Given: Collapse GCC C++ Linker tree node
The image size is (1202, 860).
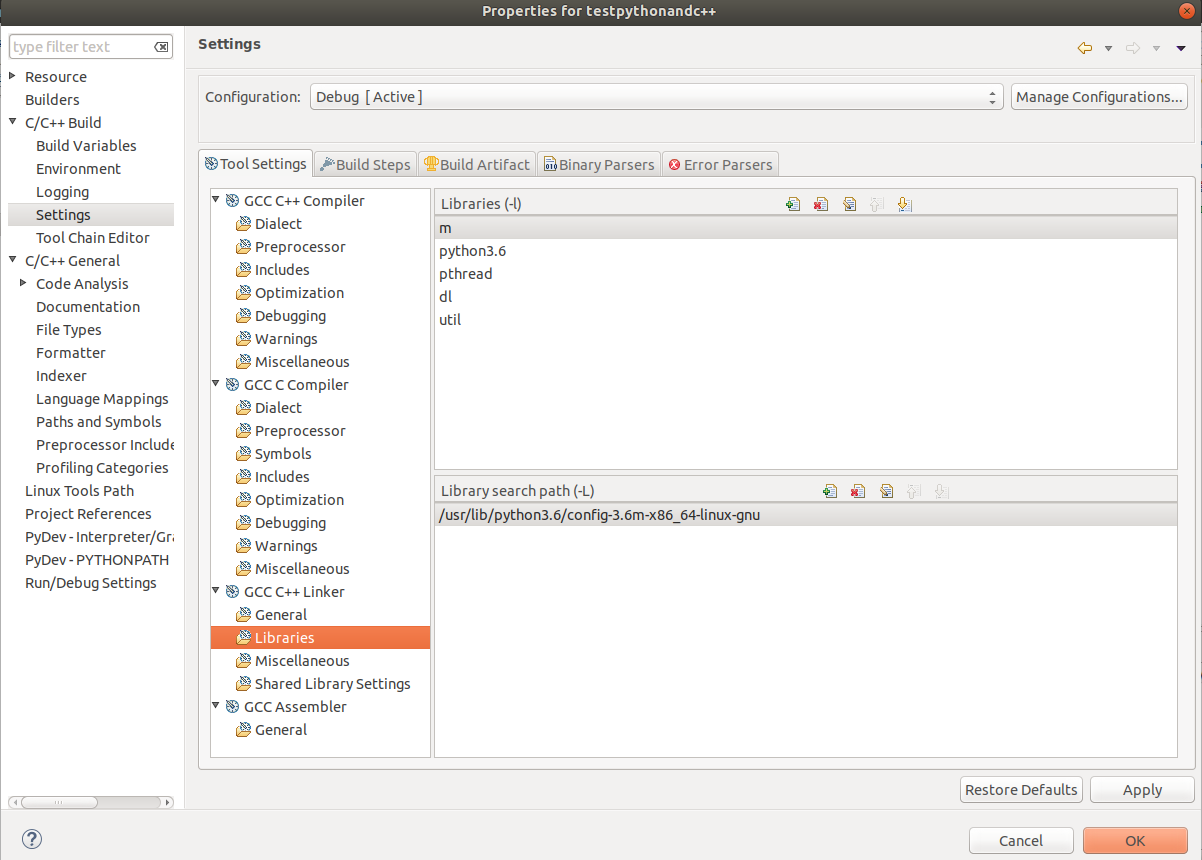Looking at the screenshot, I should [216, 591].
